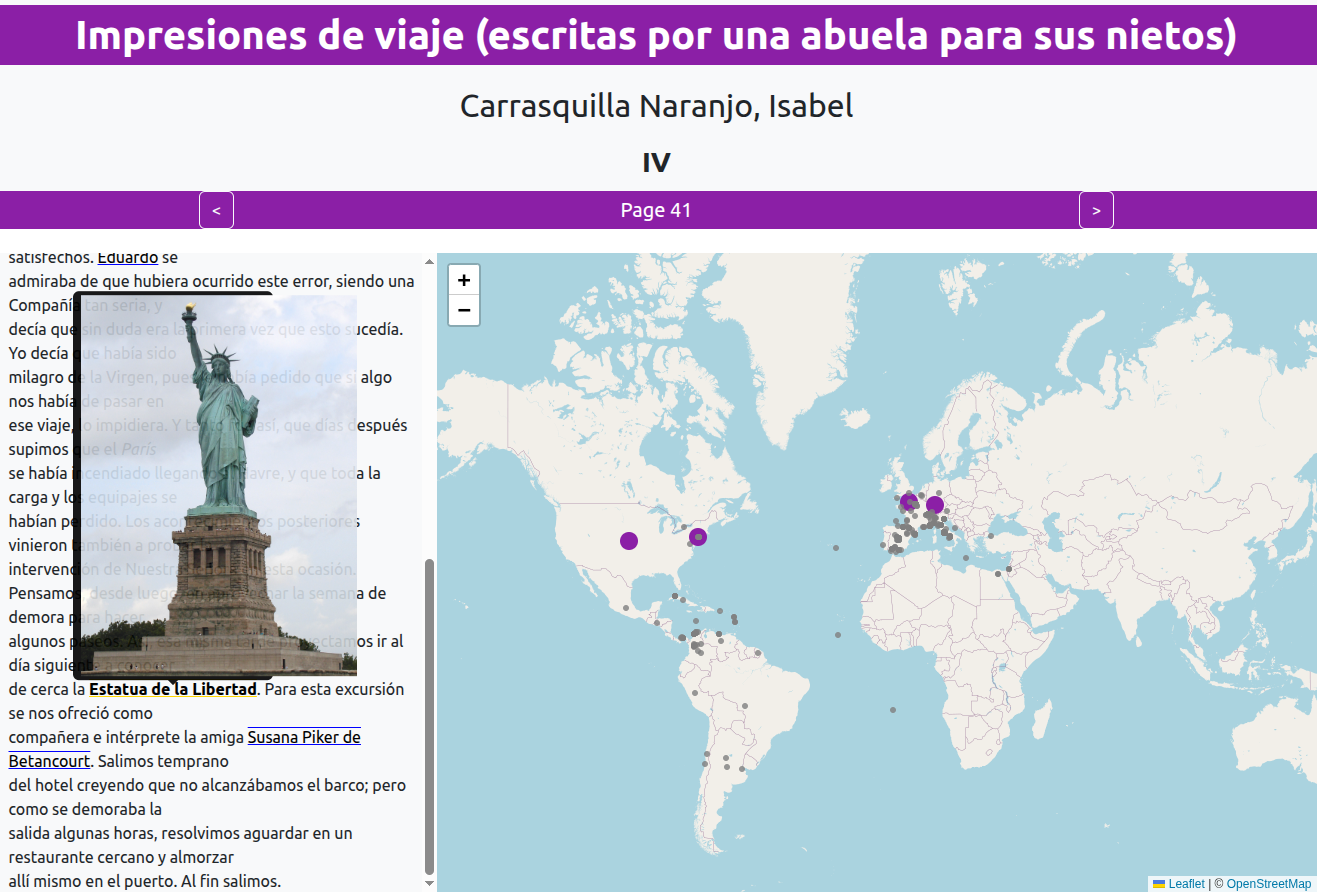The height and width of the screenshot is (892, 1317).
Task: Click the text panel scrollbar thumb
Action: pyautogui.click(x=430, y=716)
